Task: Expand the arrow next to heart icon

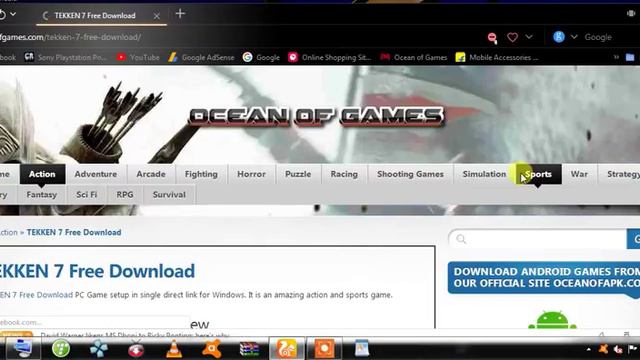Action: pyautogui.click(x=529, y=37)
